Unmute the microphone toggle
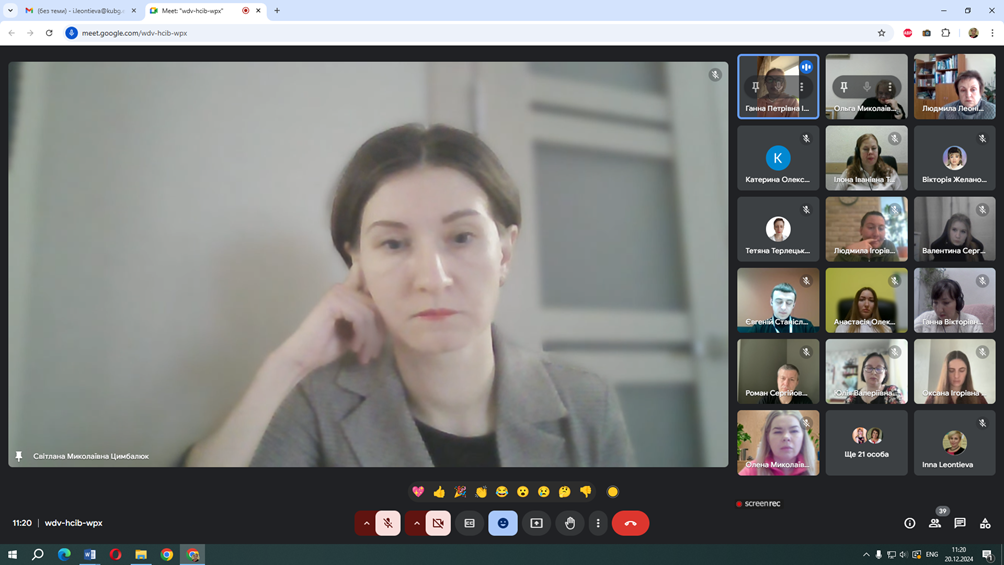Image resolution: width=1004 pixels, height=565 pixels. [x=388, y=523]
